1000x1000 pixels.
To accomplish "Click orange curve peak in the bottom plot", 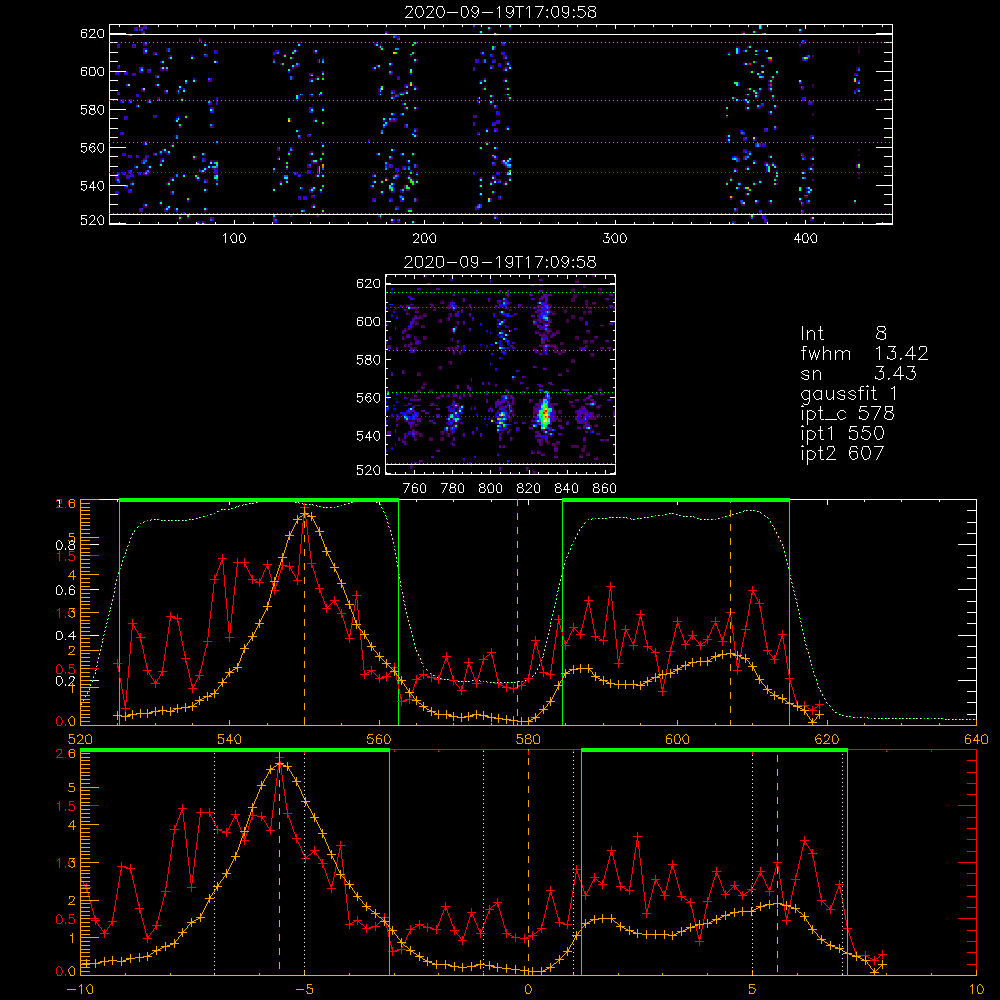I will (x=279, y=764).
